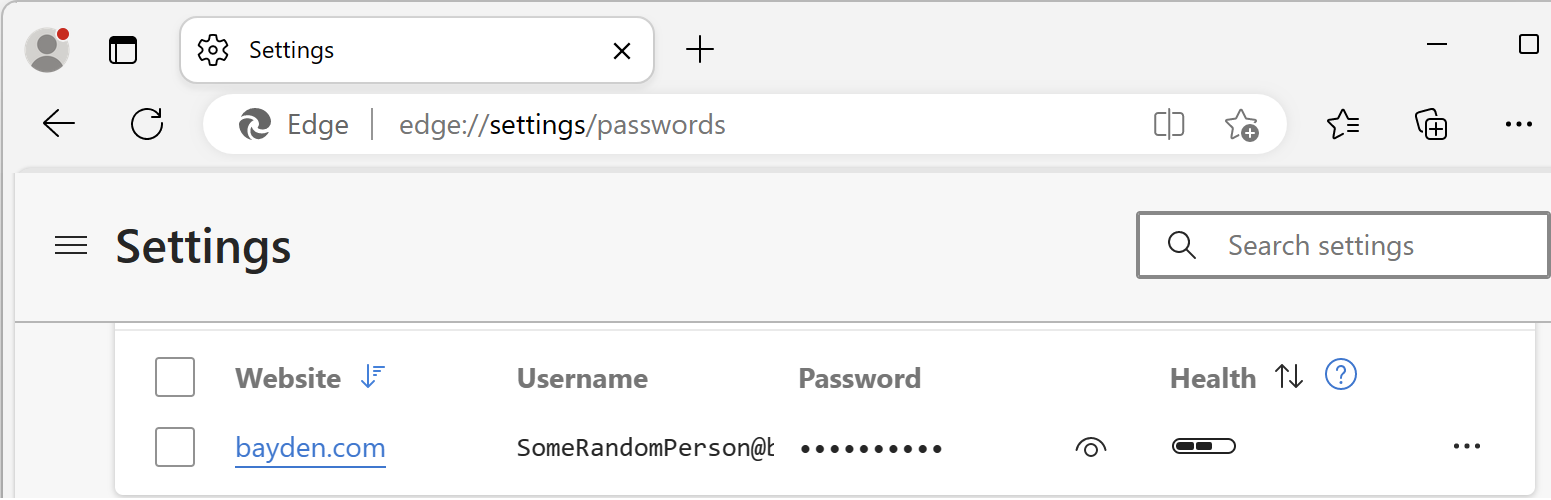This screenshot has height=500, width=1551.
Task: Check the bayden.com row checkbox
Action: pyautogui.click(x=175, y=447)
